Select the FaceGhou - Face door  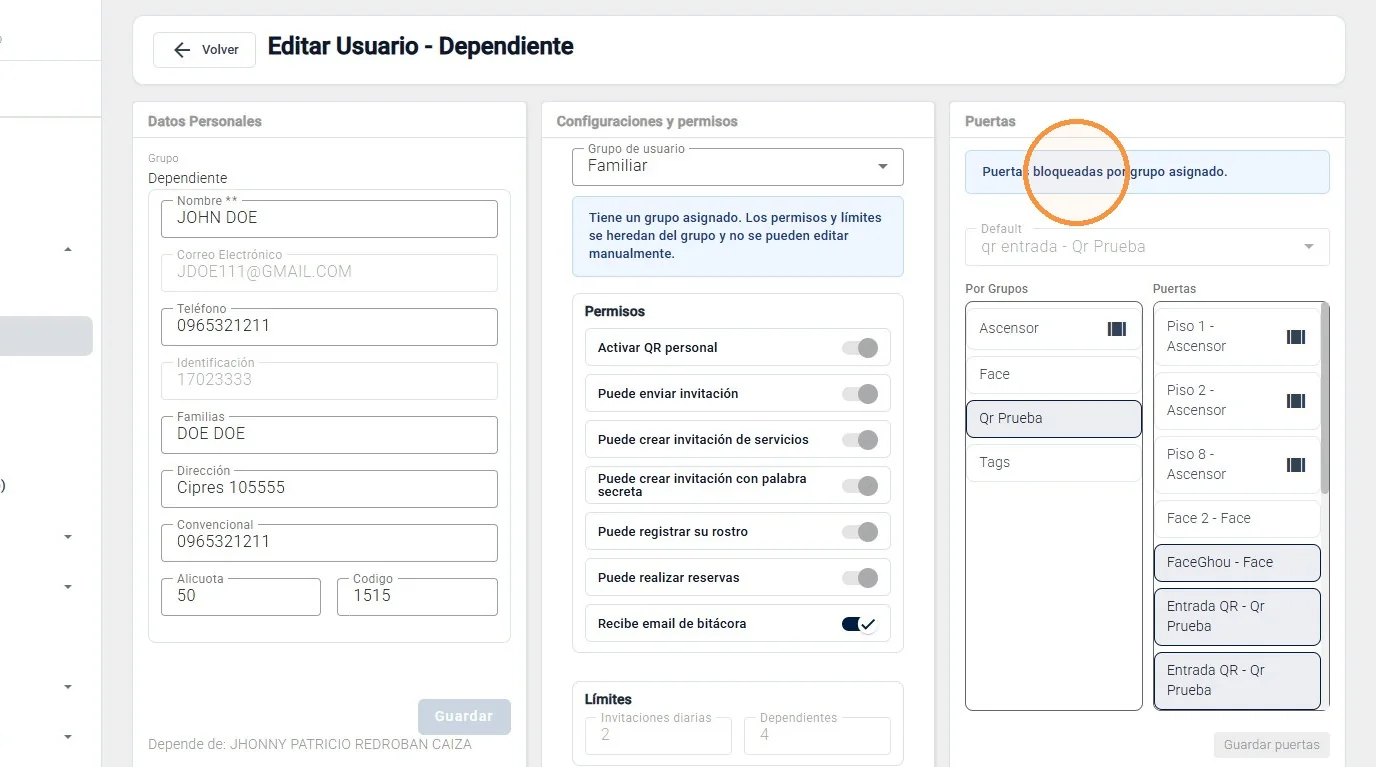coord(1237,562)
